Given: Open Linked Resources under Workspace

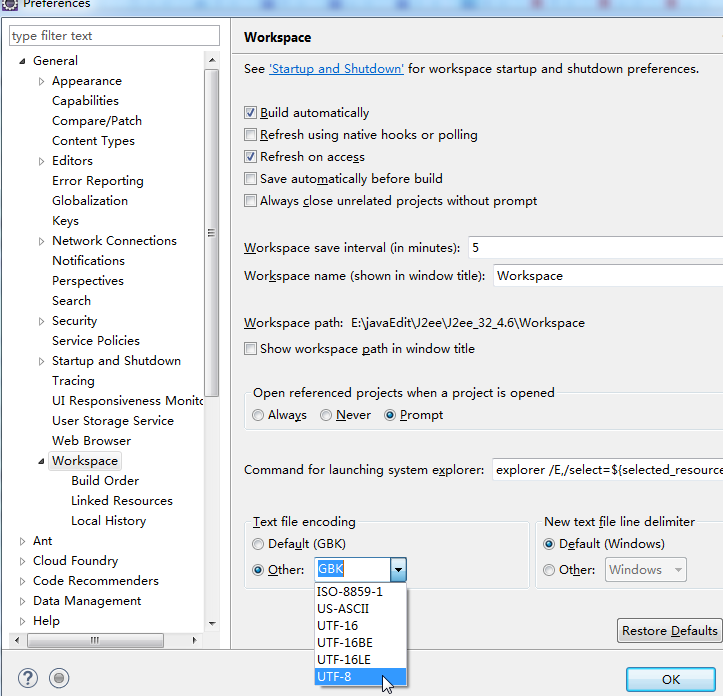Looking at the screenshot, I should click(x=122, y=501).
